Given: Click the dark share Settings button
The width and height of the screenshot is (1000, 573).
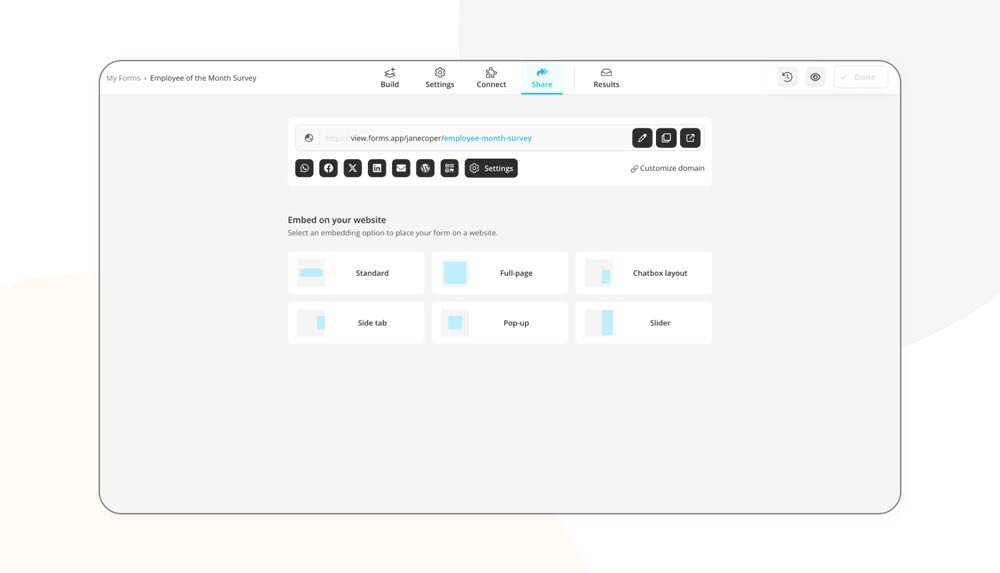Looking at the screenshot, I should pos(491,168).
